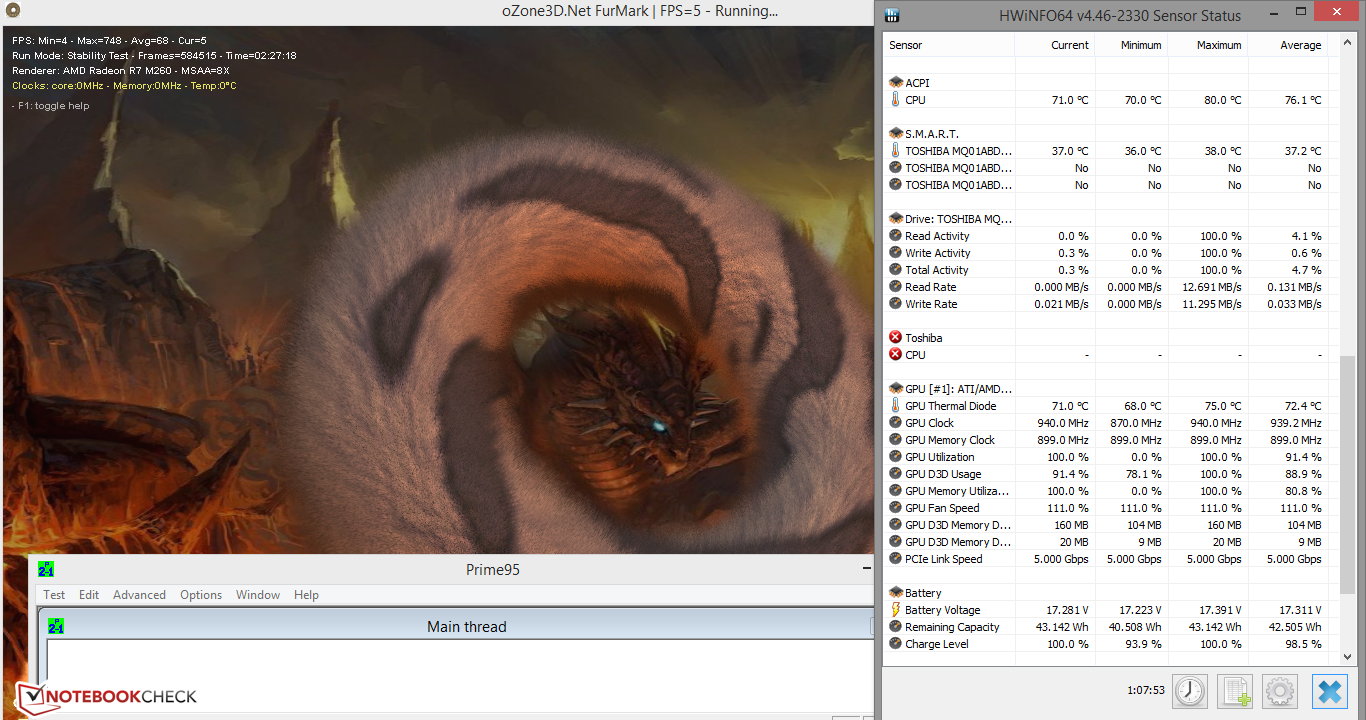1366x720 pixels.
Task: Click the FurMark icon in its title bar
Action: 12,11
